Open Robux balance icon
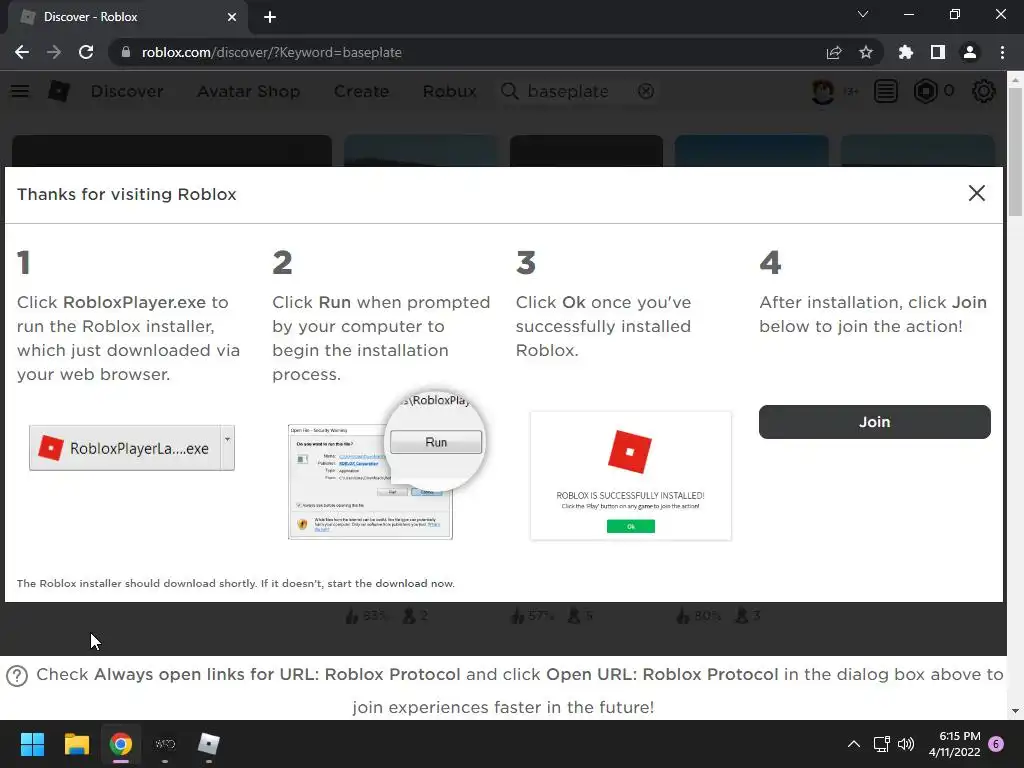The height and width of the screenshot is (768, 1024). (x=925, y=91)
